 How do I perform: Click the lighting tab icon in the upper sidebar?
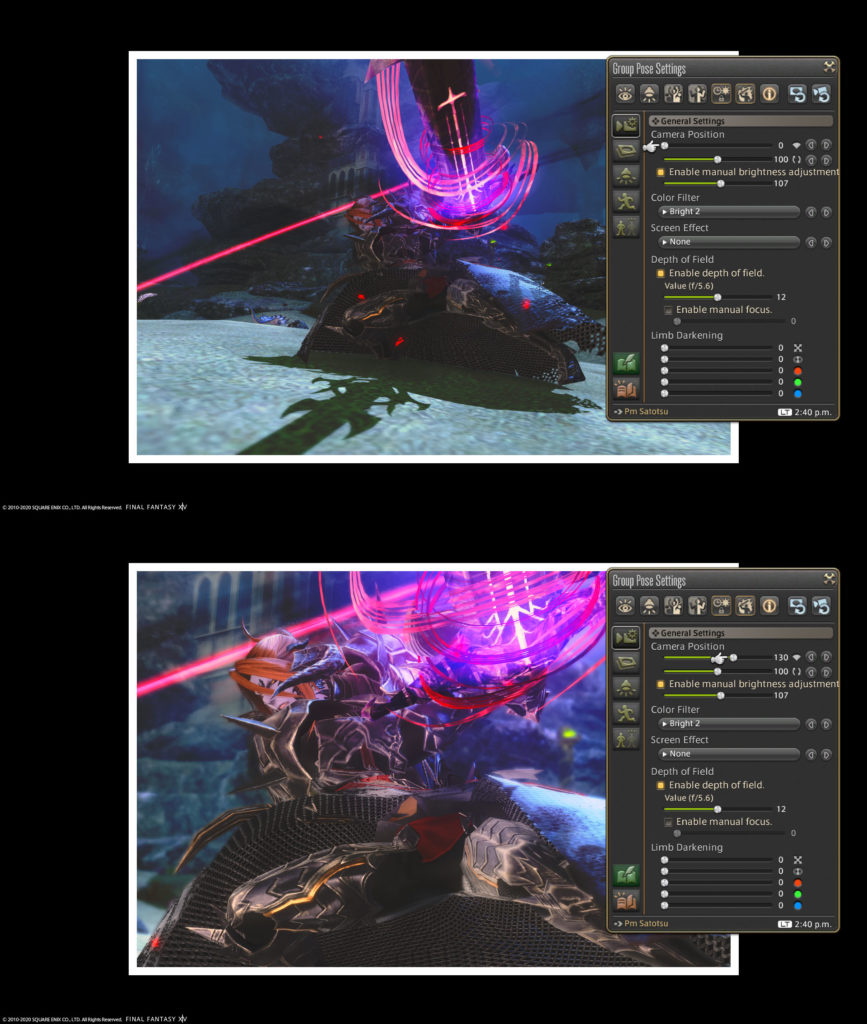(x=626, y=175)
